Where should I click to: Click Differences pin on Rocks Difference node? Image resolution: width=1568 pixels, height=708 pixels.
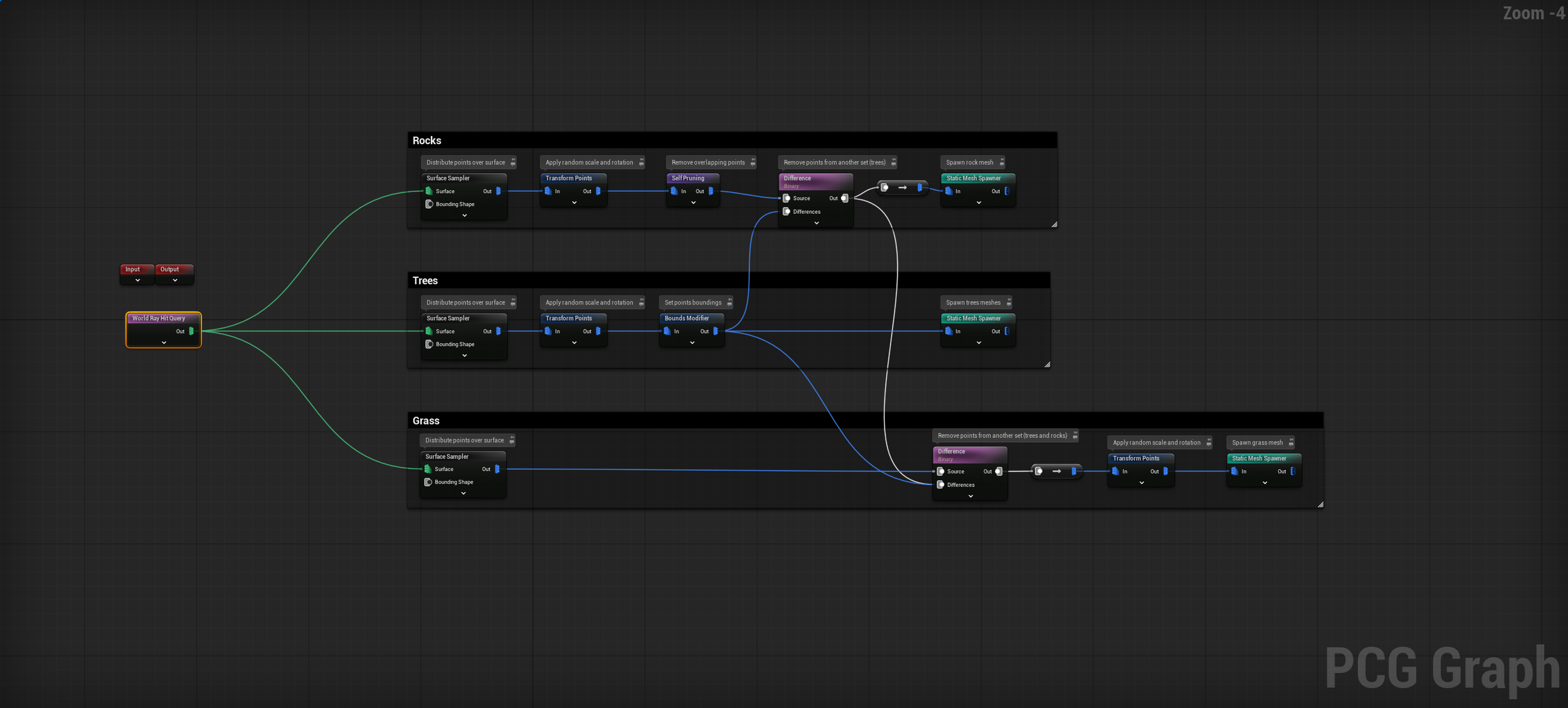point(787,212)
